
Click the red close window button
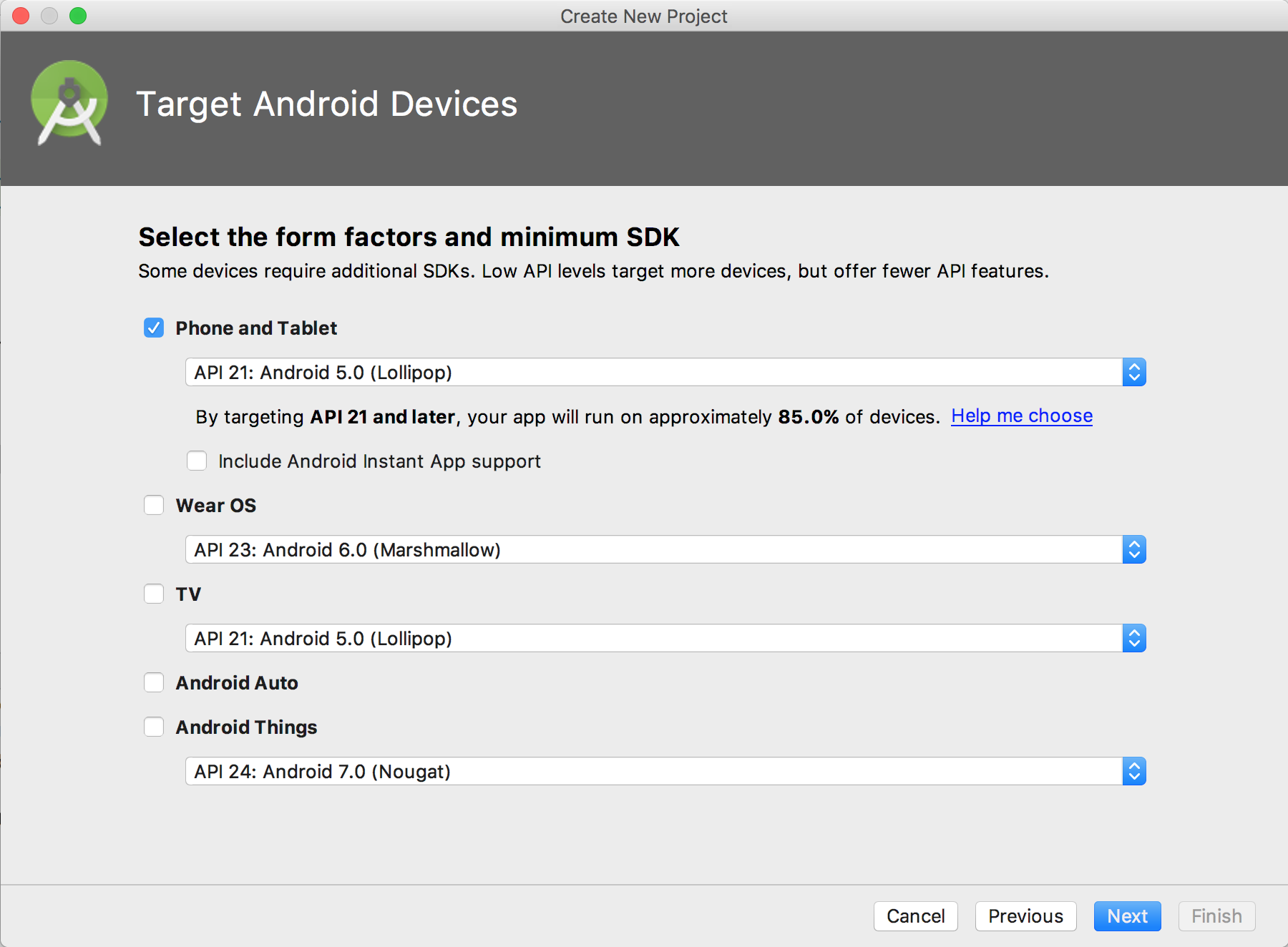[21, 16]
